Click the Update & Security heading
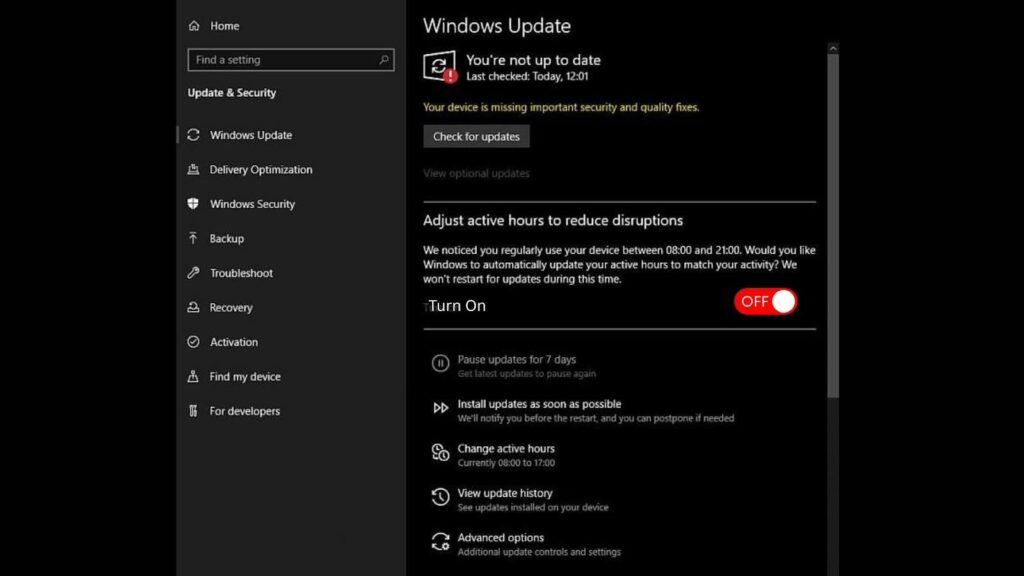This screenshot has width=1024, height=576. pyautogui.click(x=232, y=93)
